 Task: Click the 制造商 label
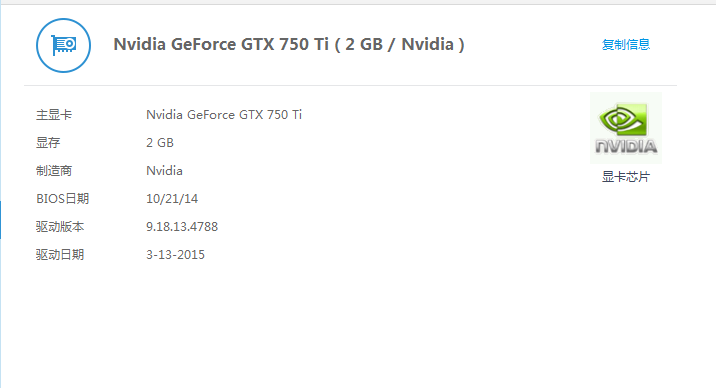coord(54,171)
